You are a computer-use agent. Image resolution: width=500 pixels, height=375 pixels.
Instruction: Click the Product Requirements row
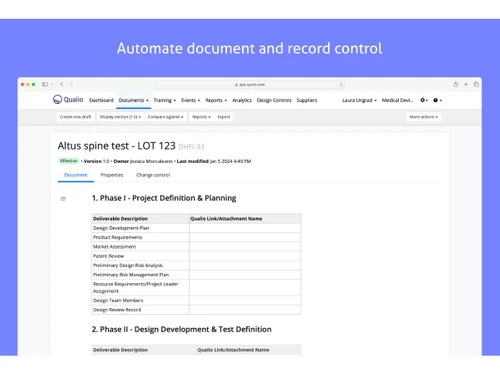(x=196, y=237)
